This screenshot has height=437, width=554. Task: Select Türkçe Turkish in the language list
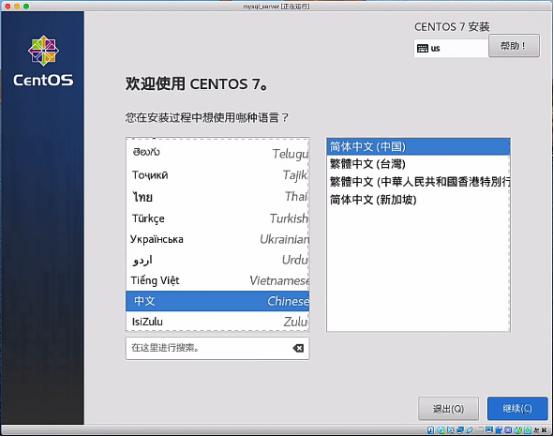(x=217, y=218)
